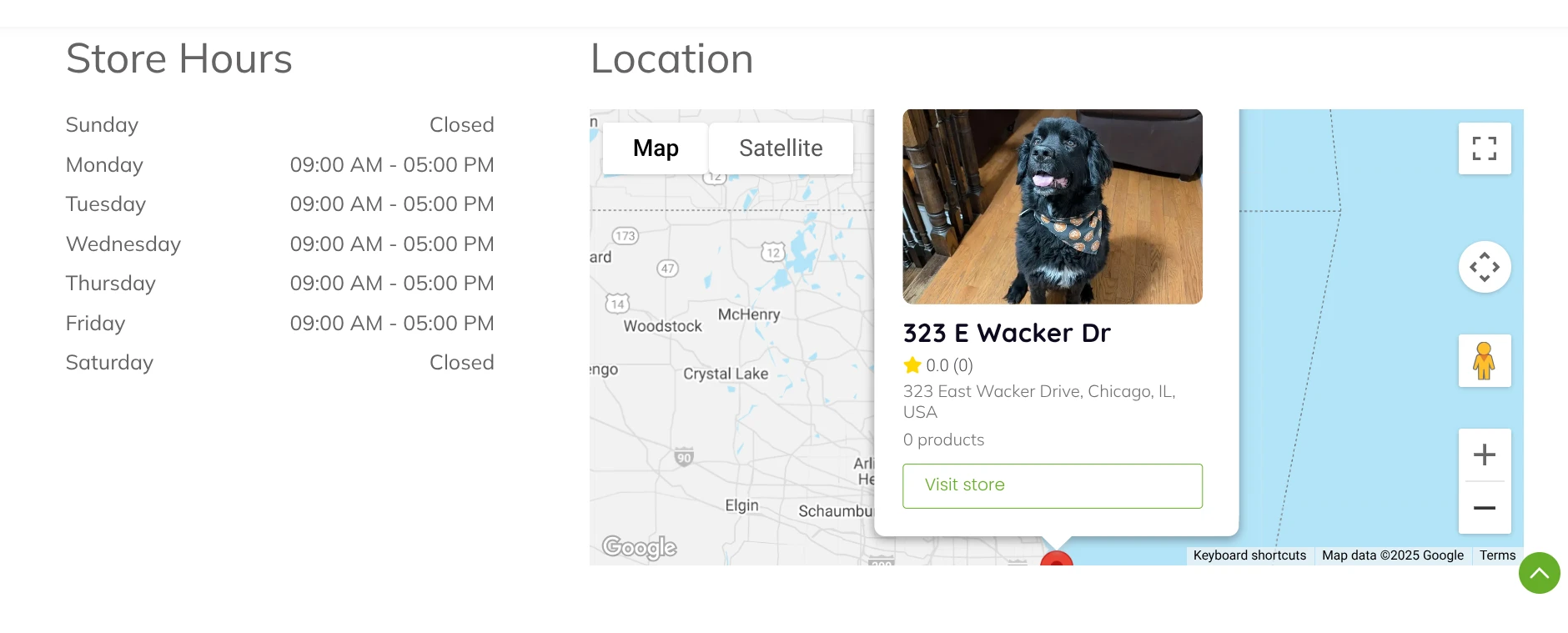Zoom out on the map

point(1484,507)
